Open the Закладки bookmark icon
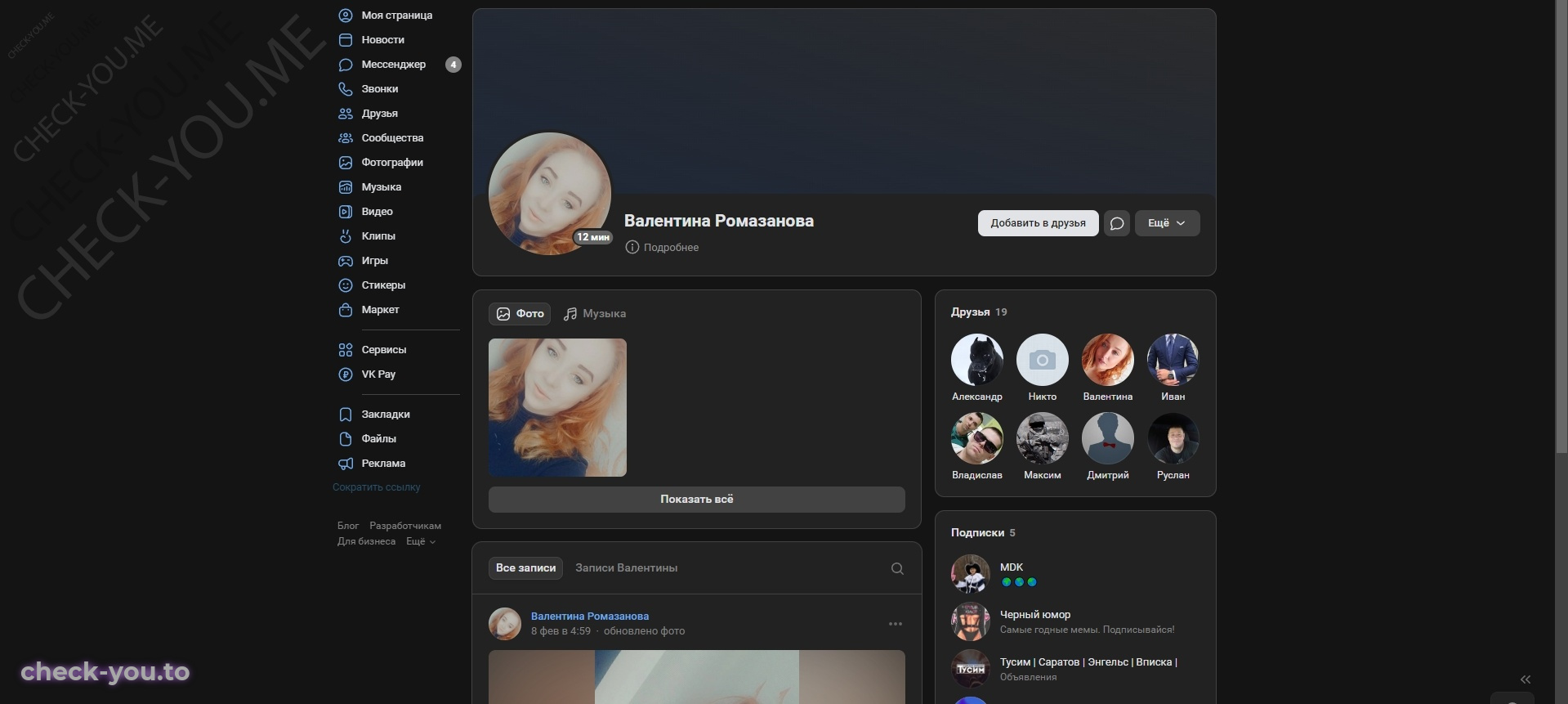 click(x=346, y=415)
